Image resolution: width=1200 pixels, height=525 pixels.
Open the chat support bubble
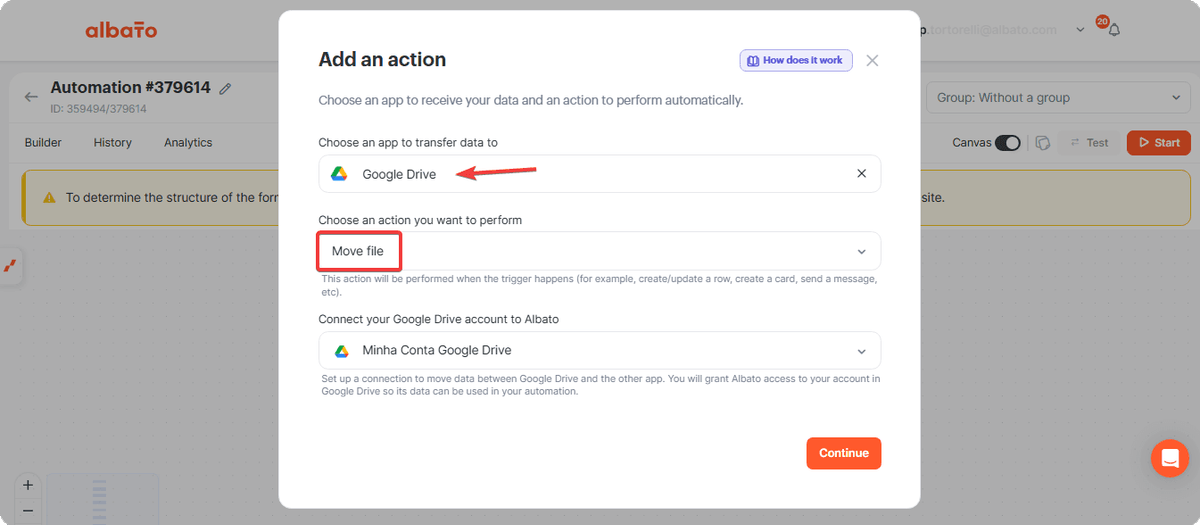click(x=1169, y=458)
